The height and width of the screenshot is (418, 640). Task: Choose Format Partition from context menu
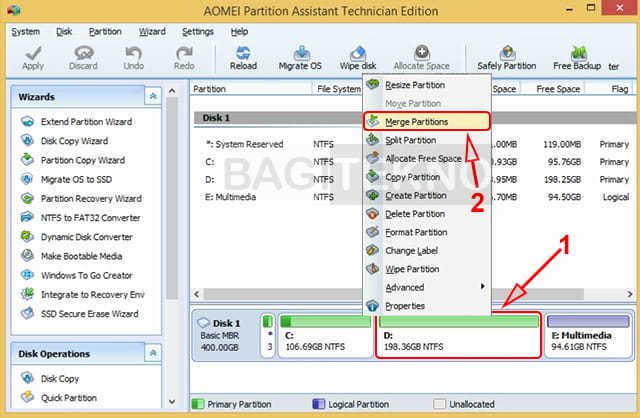(427, 232)
